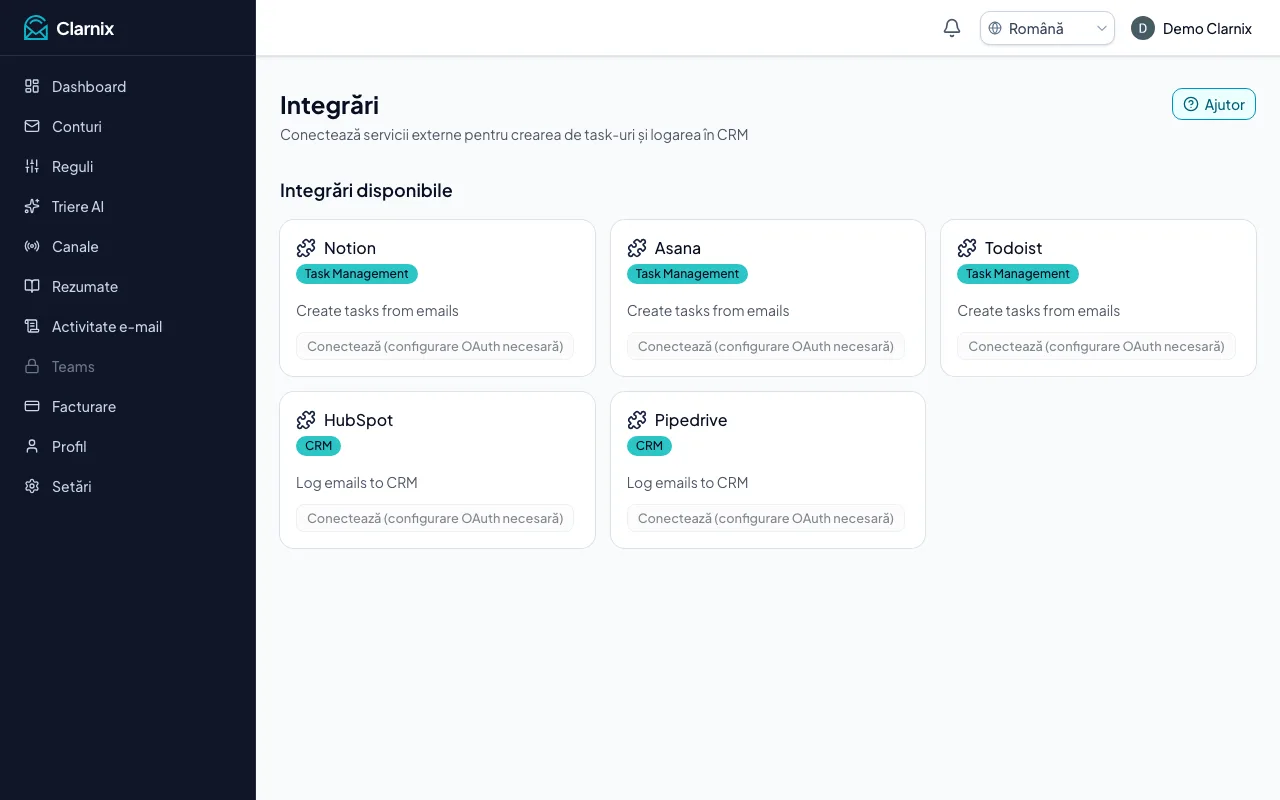The height and width of the screenshot is (800, 1280).
Task: Click the Canale broadcast icon
Action: (x=32, y=246)
